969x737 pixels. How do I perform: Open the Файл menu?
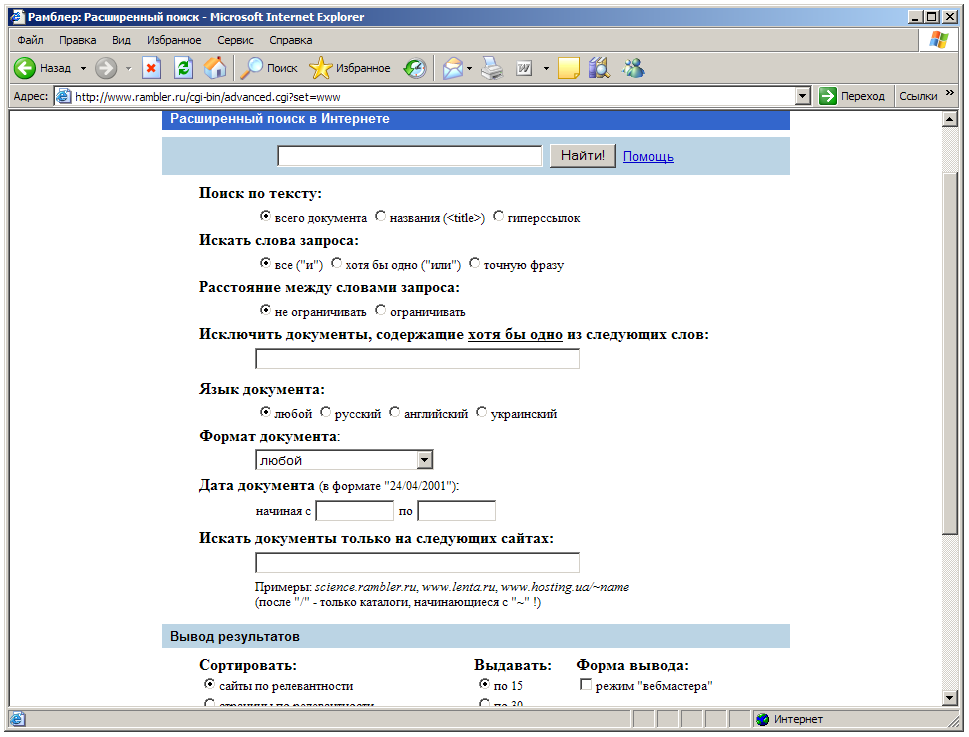[30, 40]
